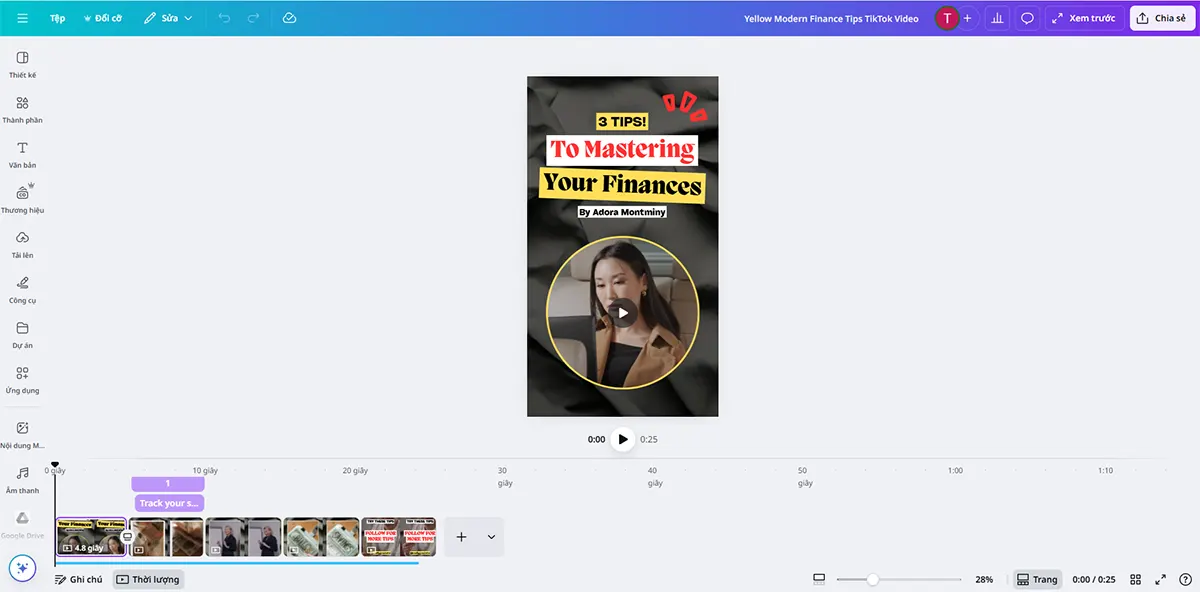Open the grid view icon
This screenshot has height=592, width=1200.
[x=1136, y=579]
